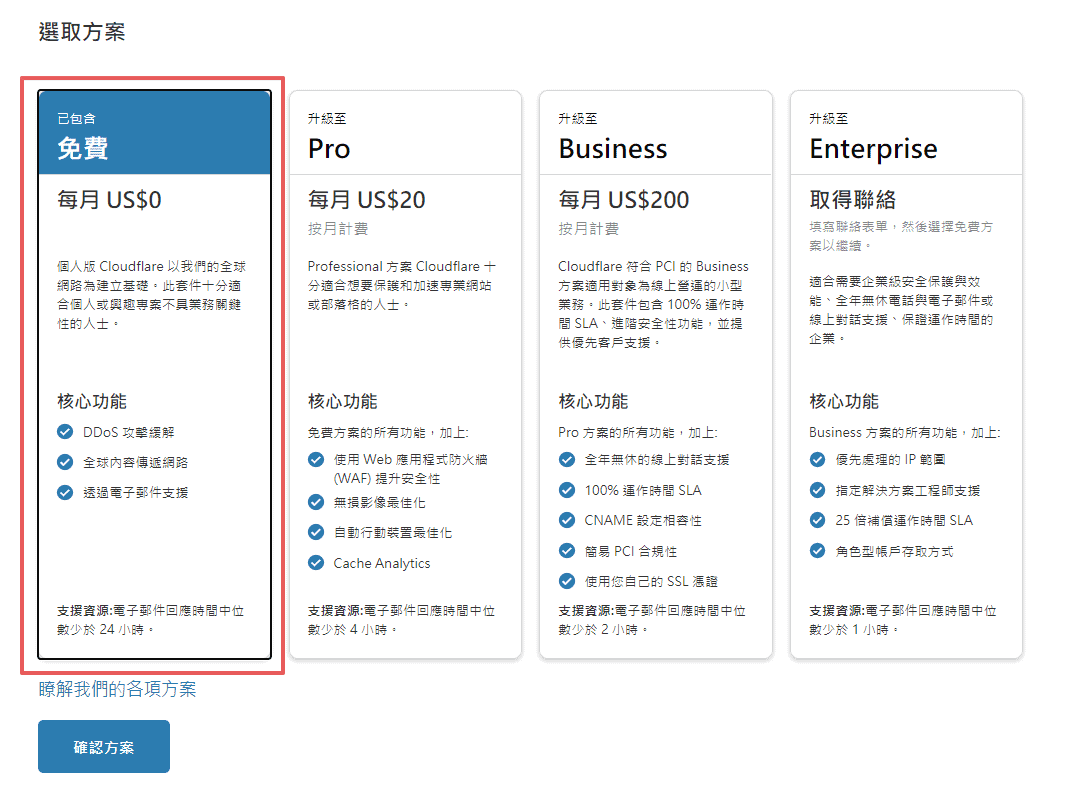Click checkmark beside 優先處理的 IP 範圍
The width and height of the screenshot is (1081, 795).
click(x=818, y=459)
